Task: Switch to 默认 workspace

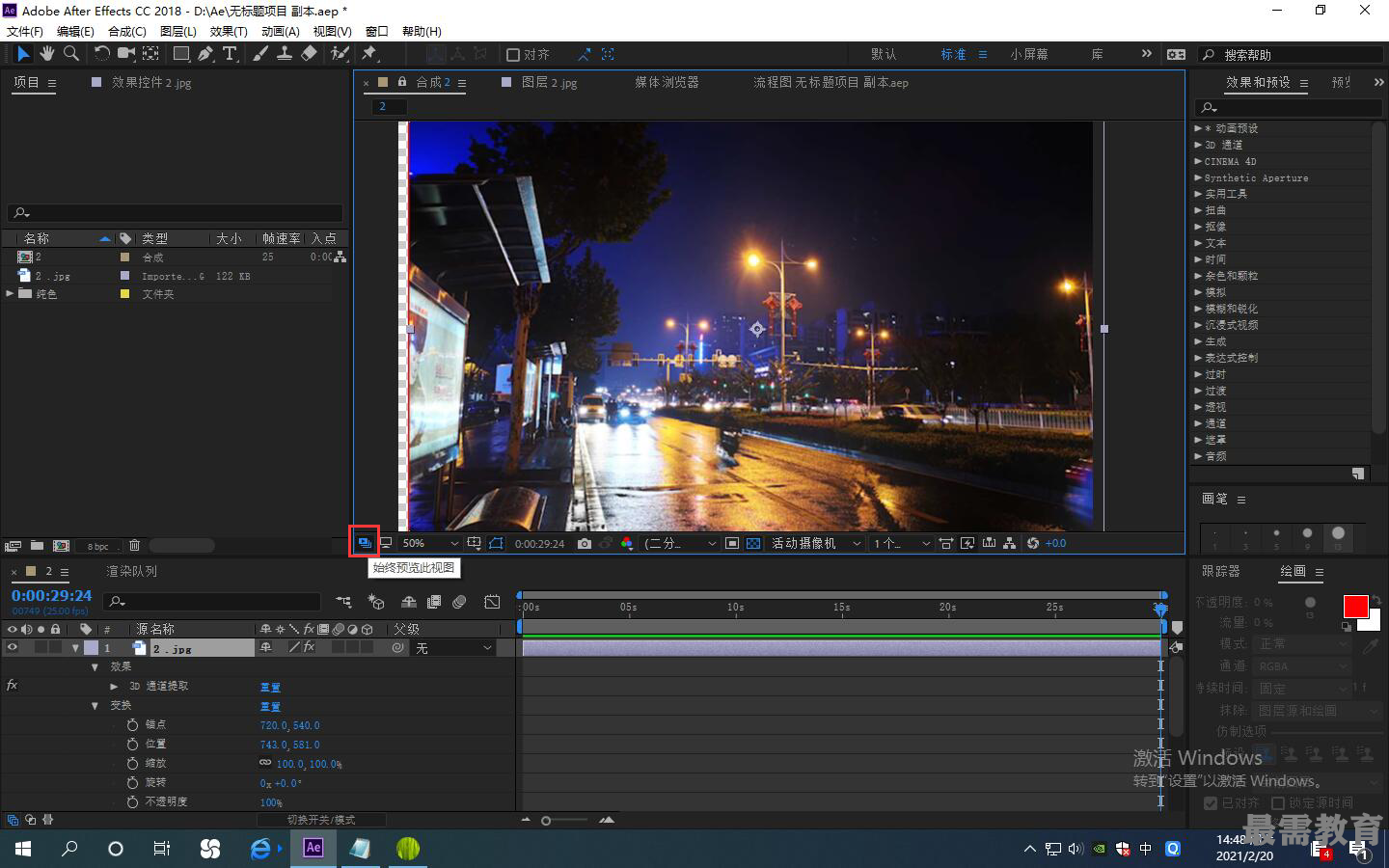Action: (x=884, y=54)
